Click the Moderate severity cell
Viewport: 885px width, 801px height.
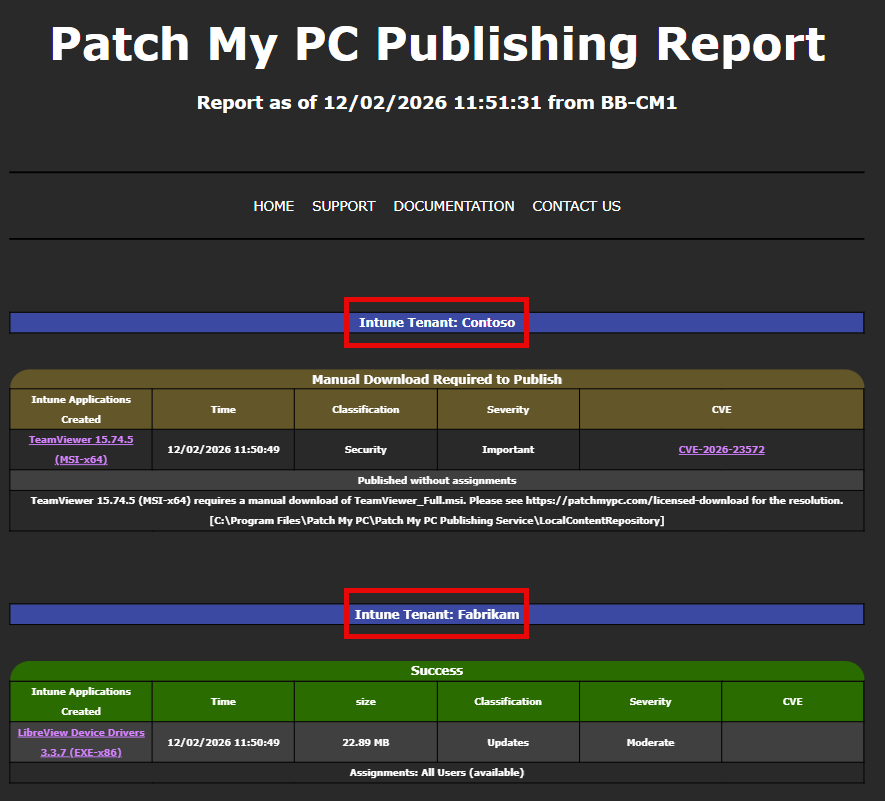[650, 742]
